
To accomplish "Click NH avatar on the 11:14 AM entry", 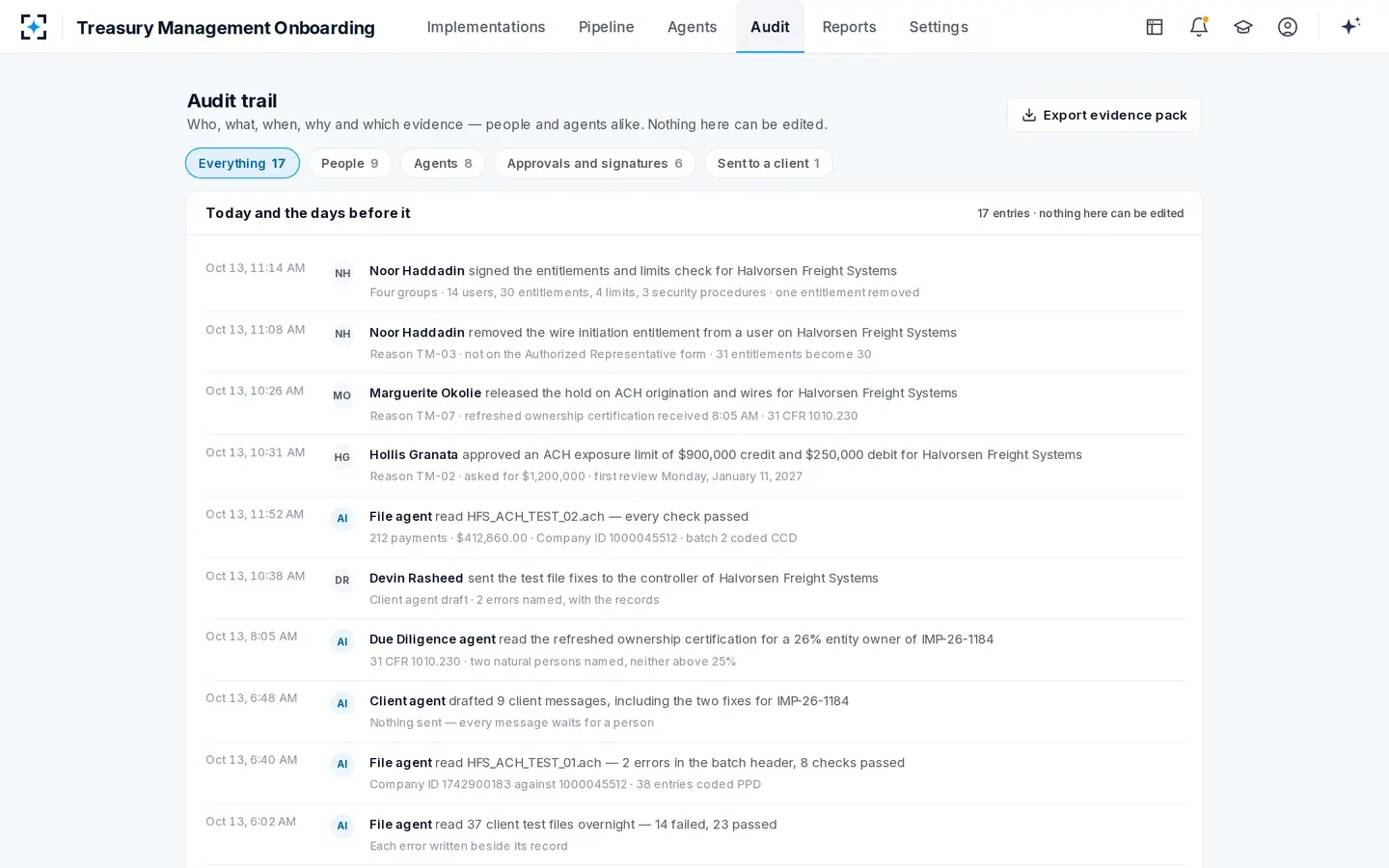I will (x=342, y=273).
